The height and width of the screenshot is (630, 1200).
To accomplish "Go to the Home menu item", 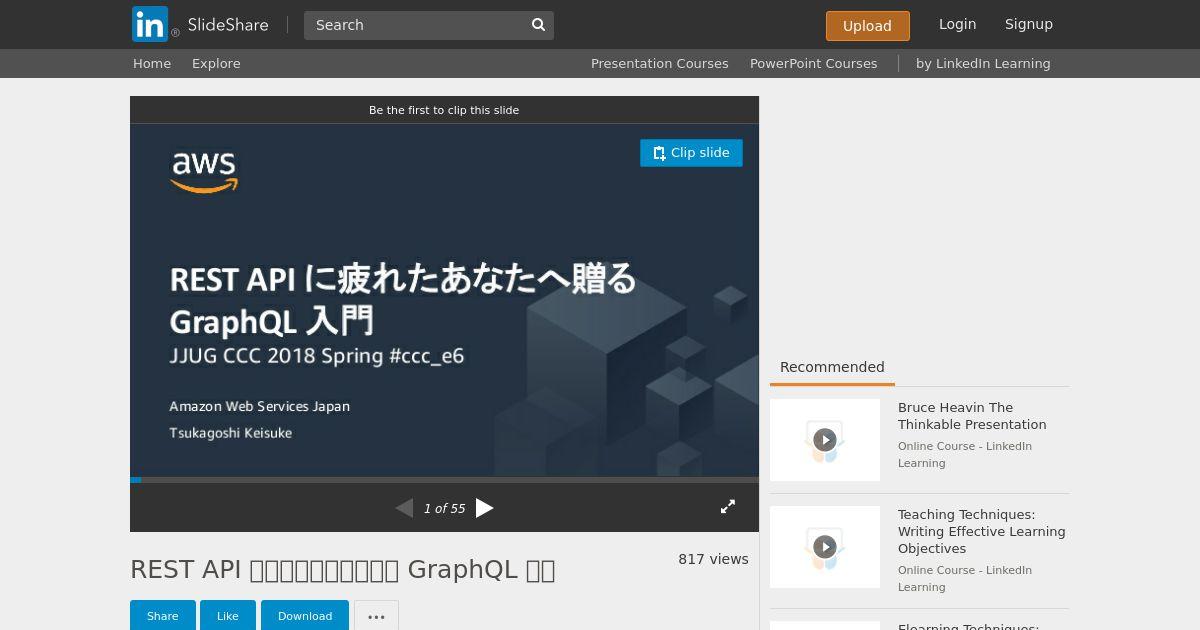I will [x=152, y=63].
